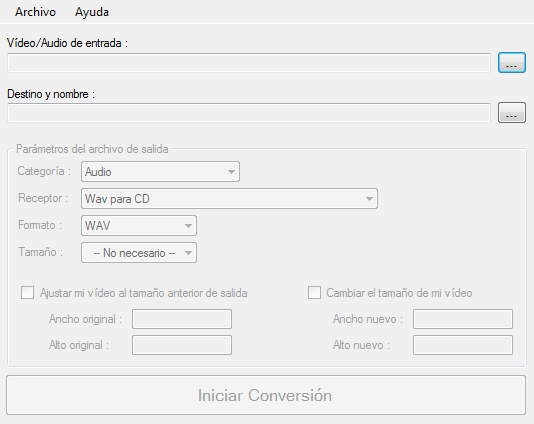Click the Alto original input box

coord(182,345)
